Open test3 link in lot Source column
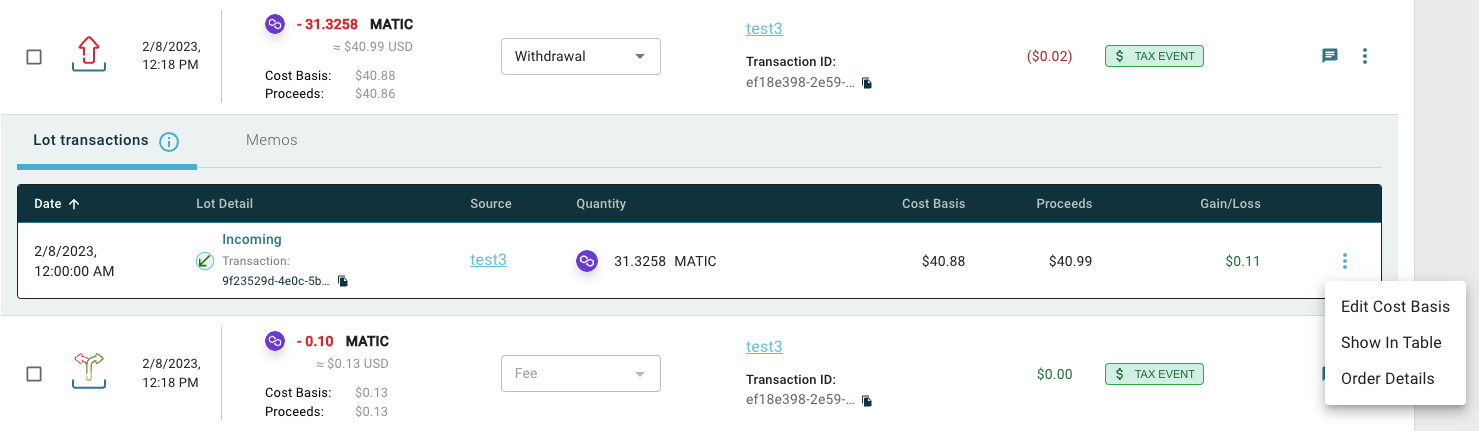This screenshot has height=431, width=1479. pos(488,260)
